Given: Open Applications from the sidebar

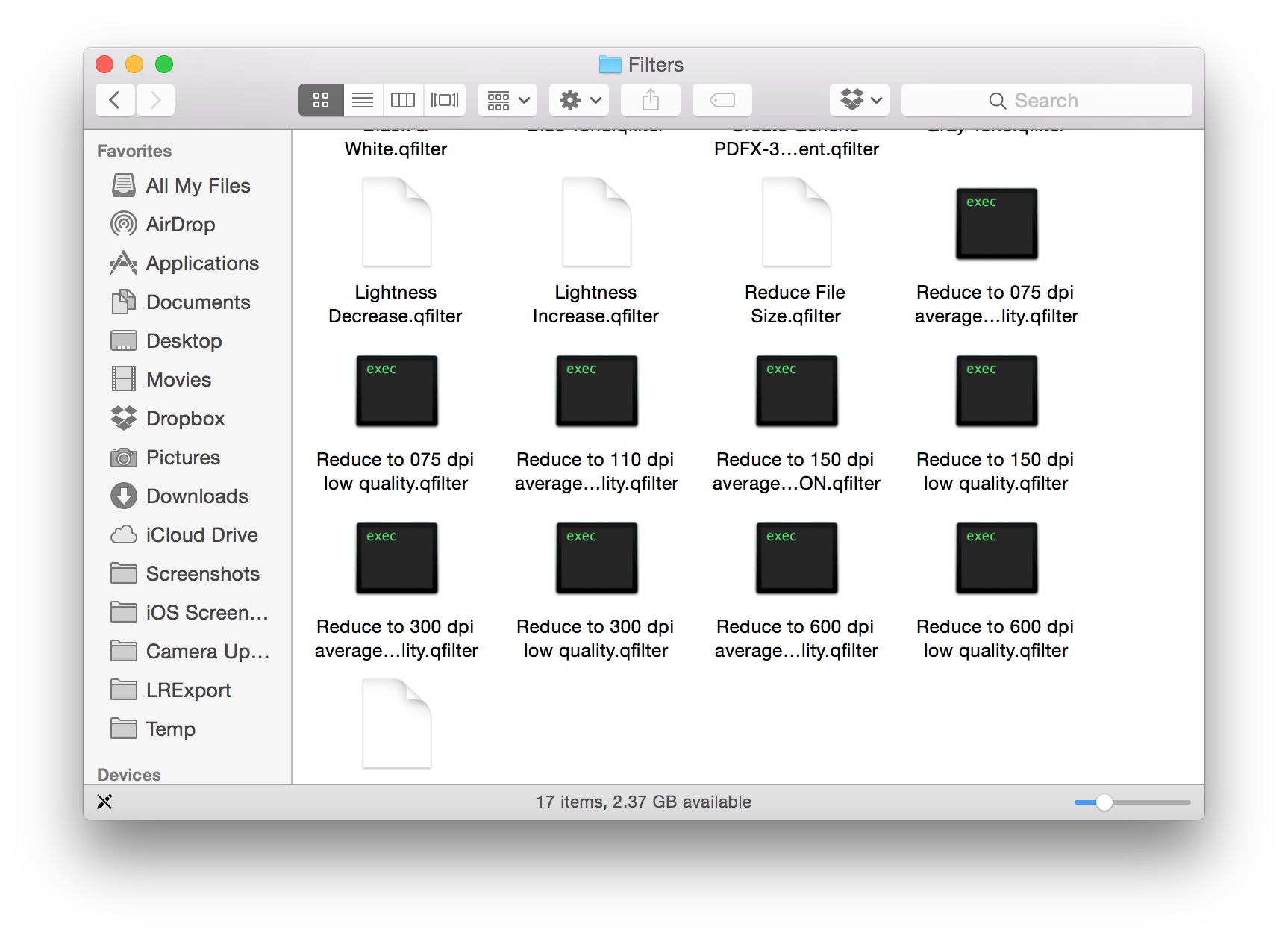Looking at the screenshot, I should click(201, 263).
